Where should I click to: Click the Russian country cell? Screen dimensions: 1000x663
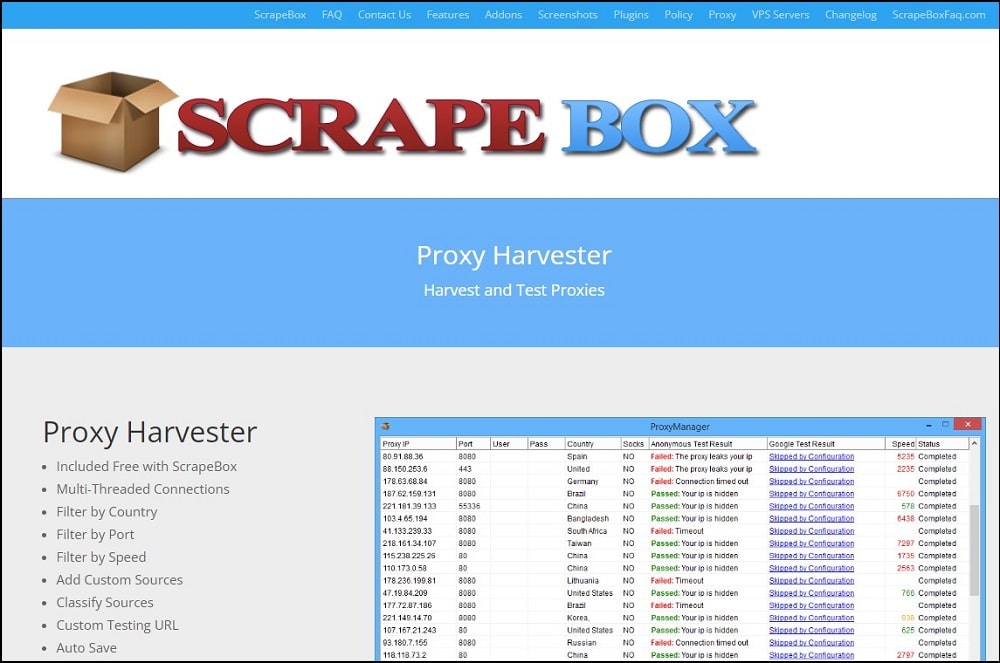581,643
